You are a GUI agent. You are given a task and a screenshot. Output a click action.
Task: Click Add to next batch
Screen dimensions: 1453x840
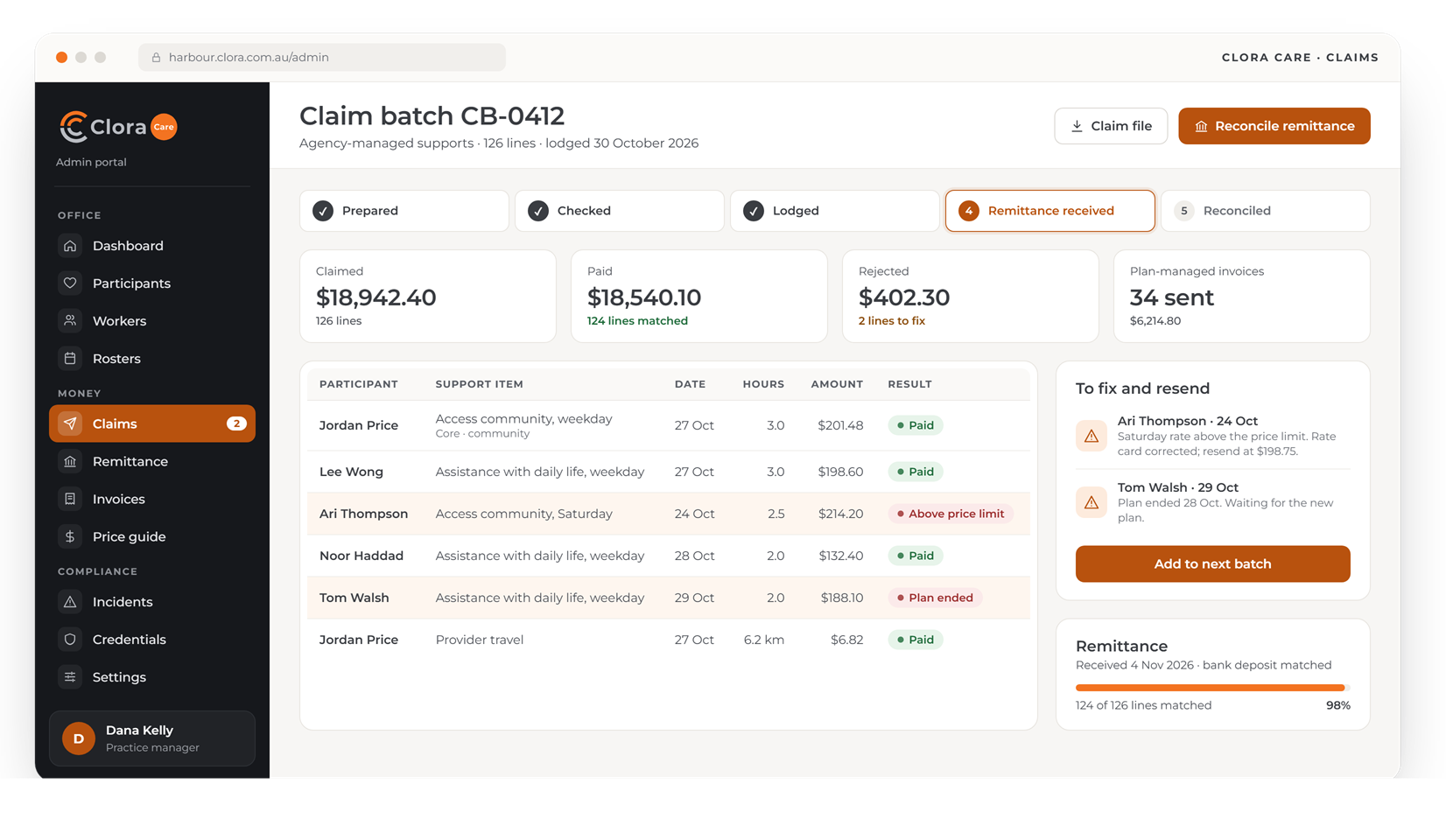[1212, 563]
